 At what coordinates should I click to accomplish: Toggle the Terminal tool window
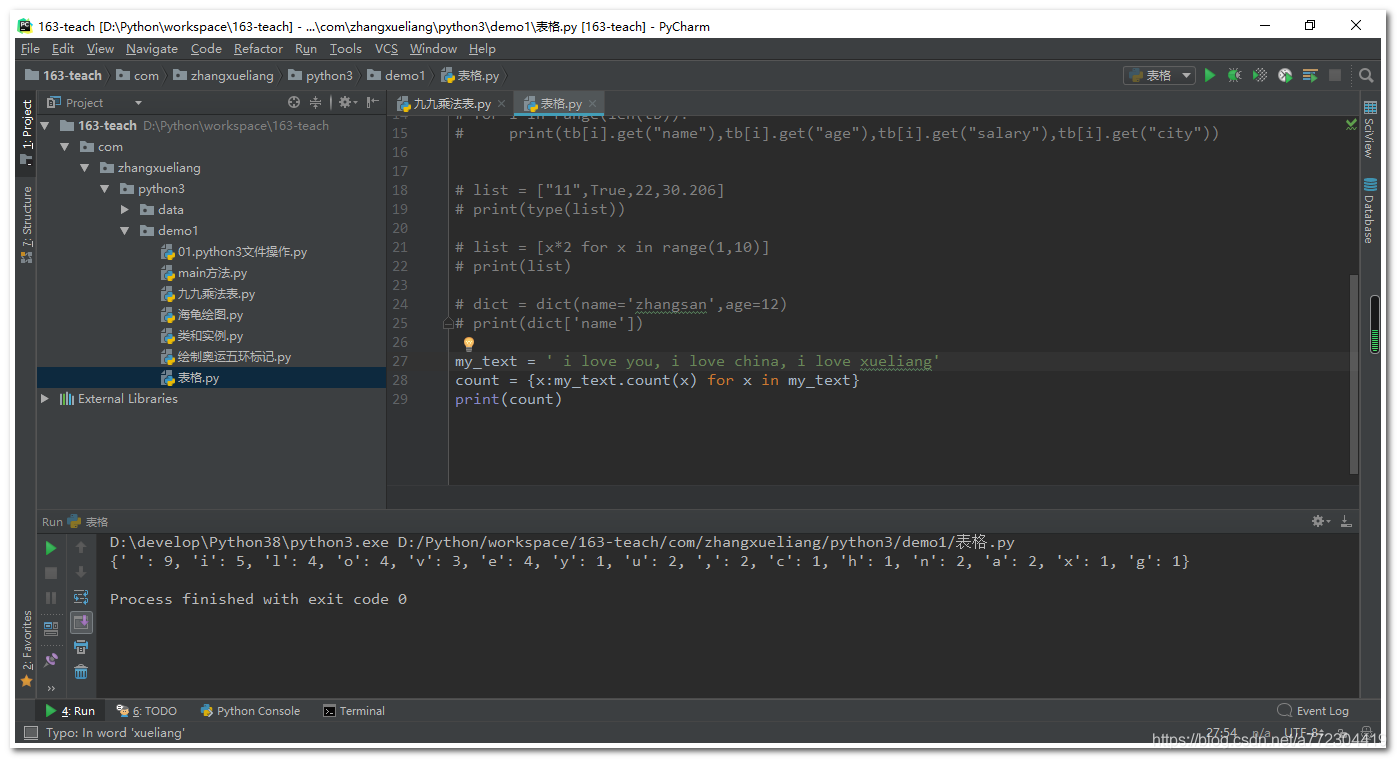coord(354,711)
